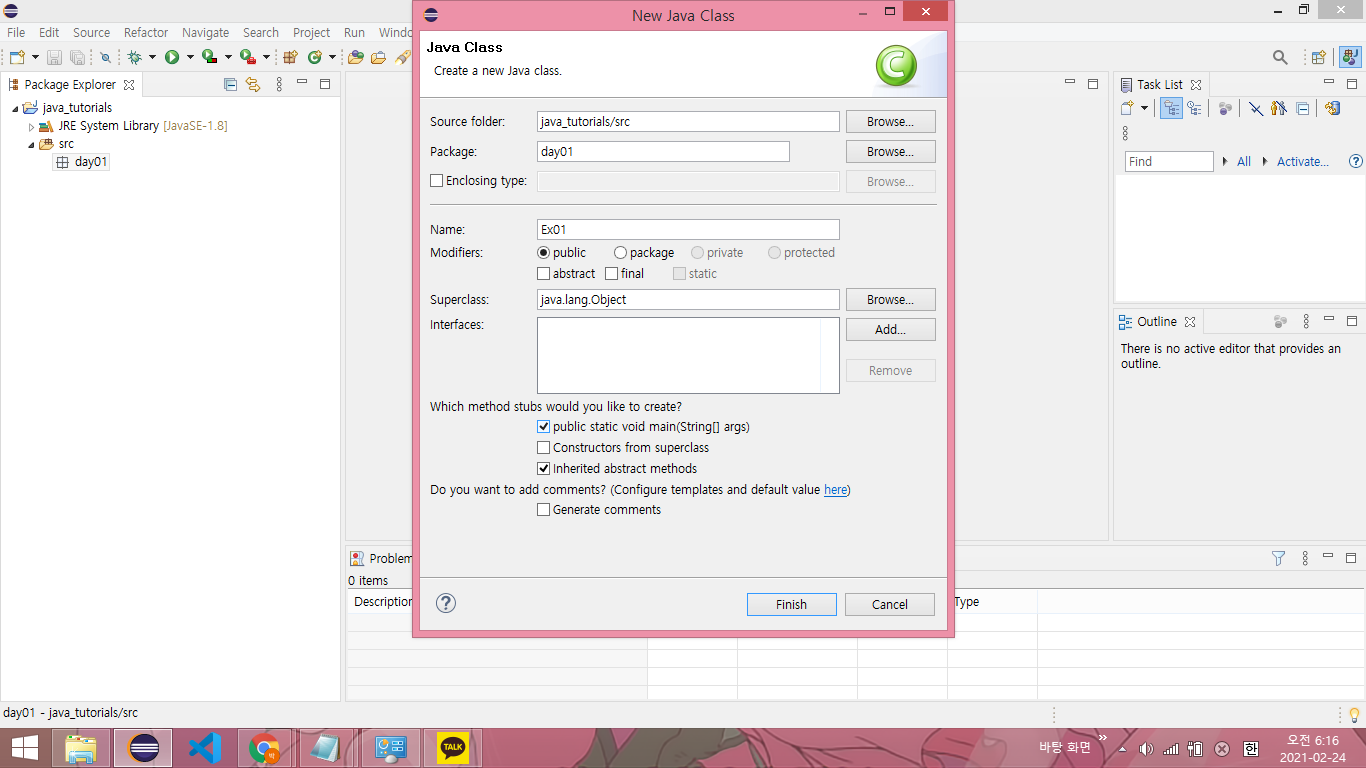Open the Edit menu
The width and height of the screenshot is (1366, 768).
(x=49, y=32)
